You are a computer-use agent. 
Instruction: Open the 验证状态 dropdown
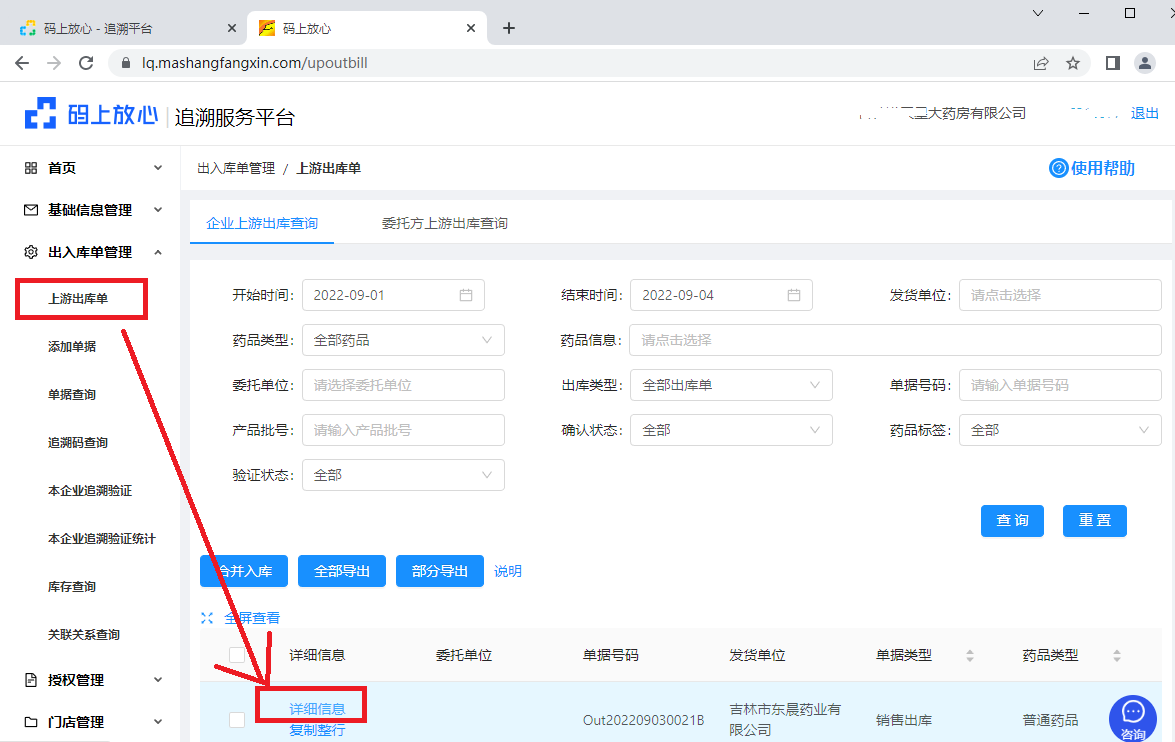403,475
